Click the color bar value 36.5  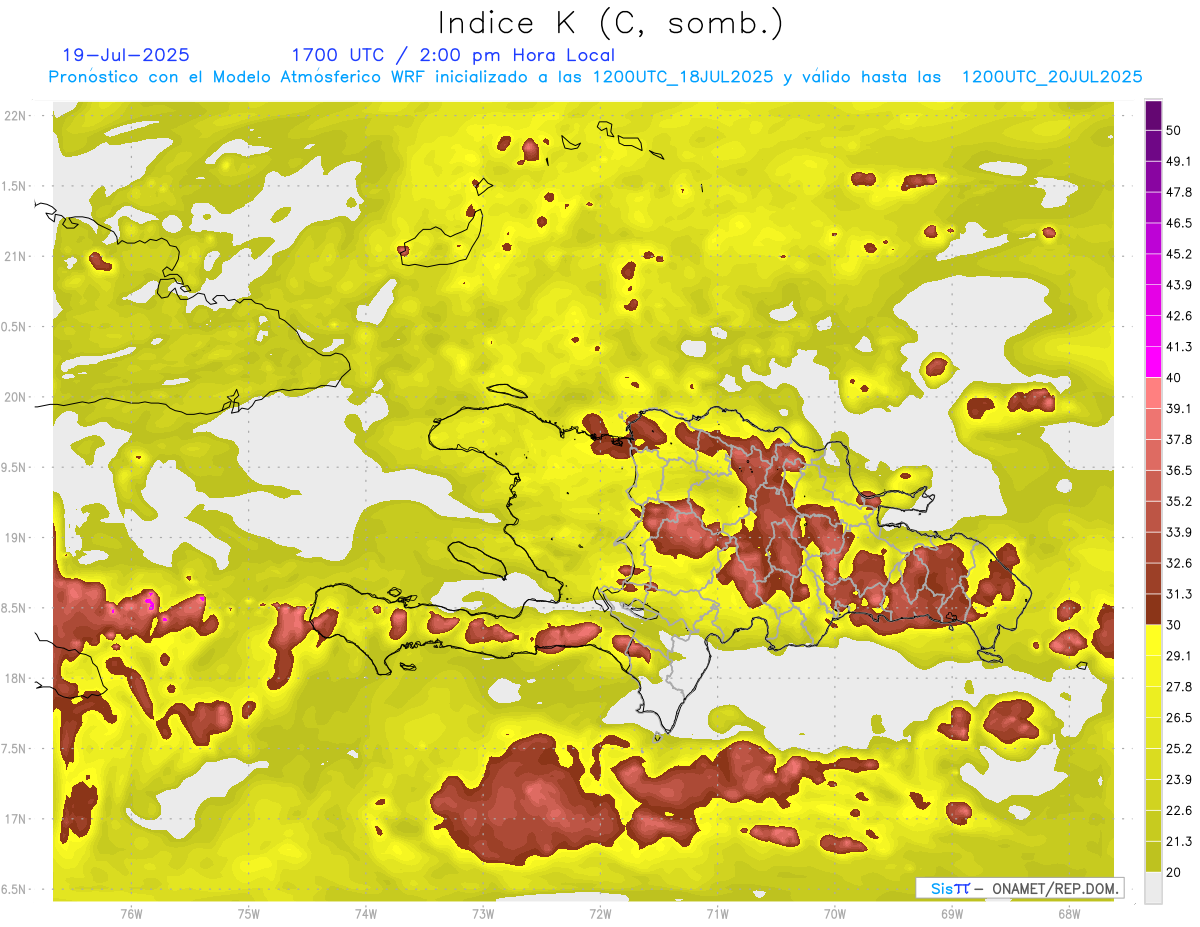1179,470
